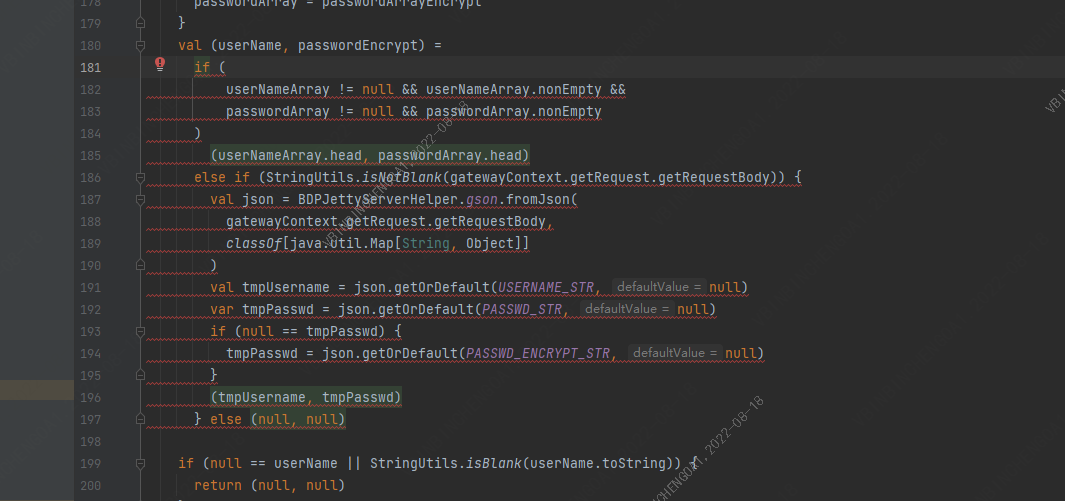Screen dimensions: 1065x501
Task: Toggle the fold end marker at line 195
Action: coord(141,375)
